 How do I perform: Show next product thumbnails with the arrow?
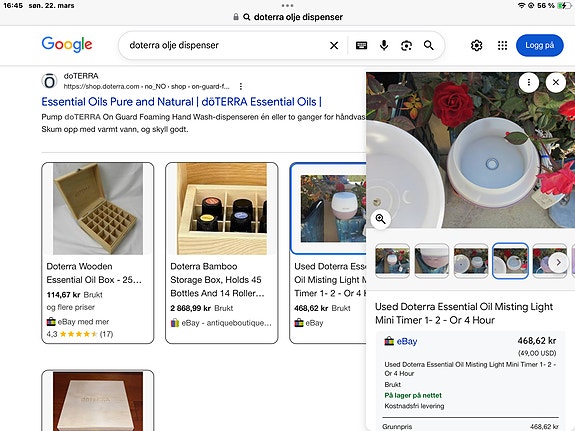click(558, 262)
